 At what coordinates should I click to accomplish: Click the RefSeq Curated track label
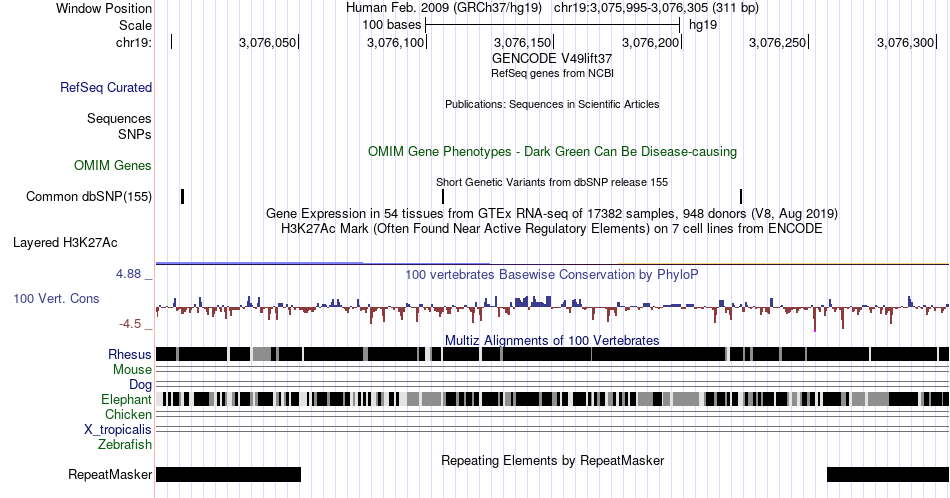click(x=105, y=87)
